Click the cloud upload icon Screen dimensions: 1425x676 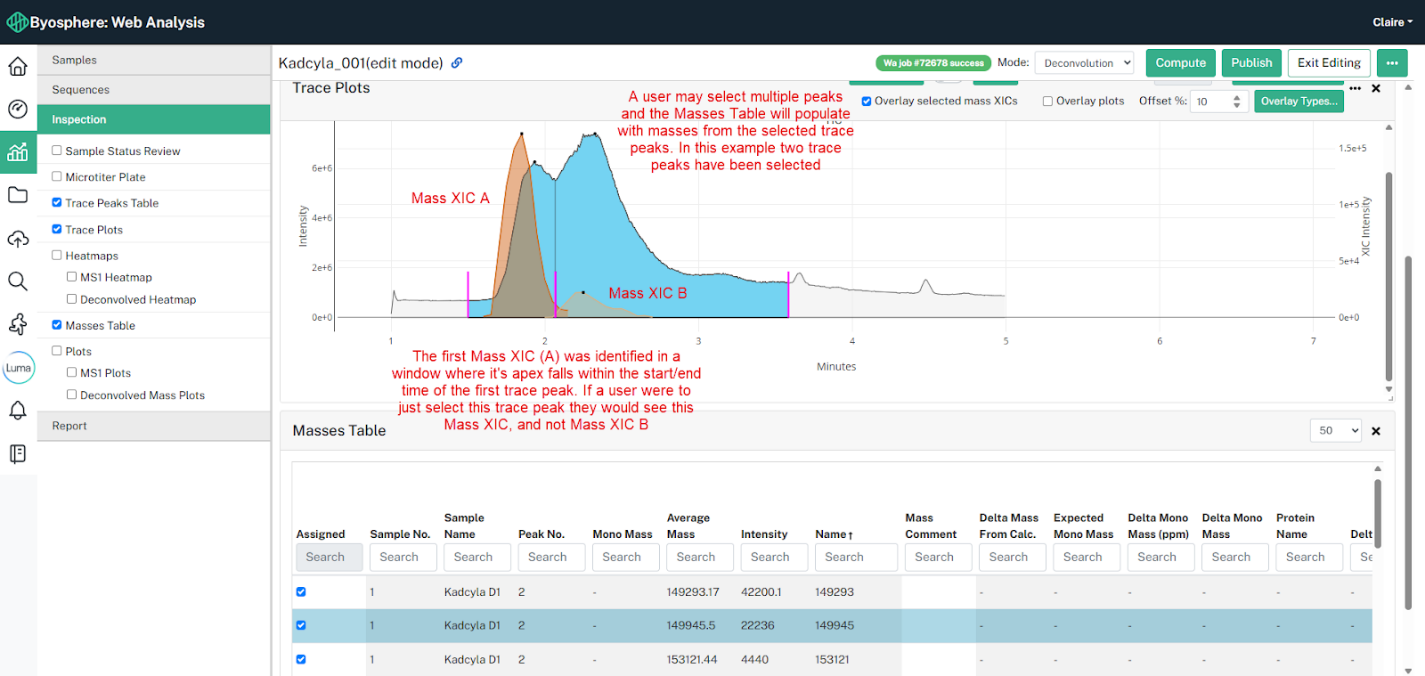point(18,239)
